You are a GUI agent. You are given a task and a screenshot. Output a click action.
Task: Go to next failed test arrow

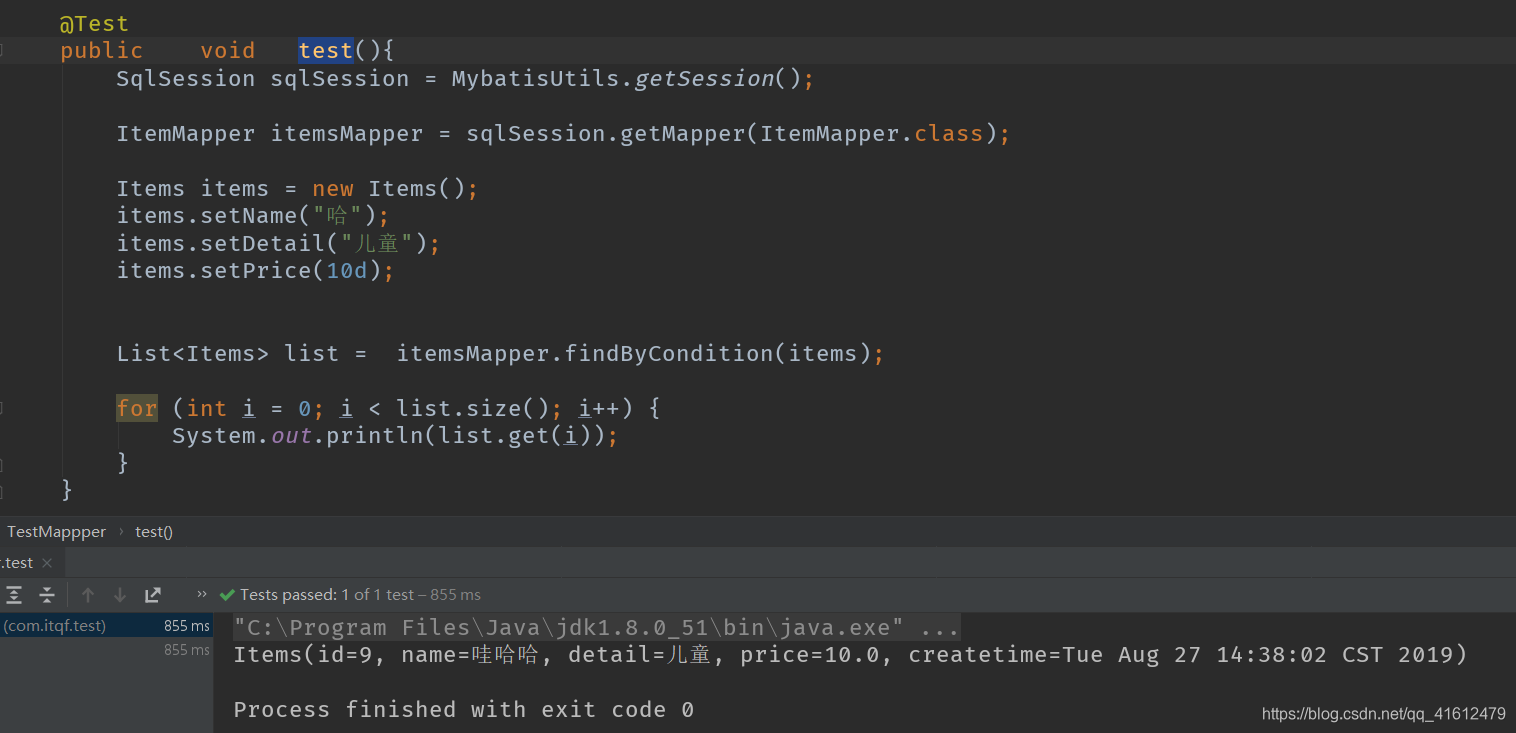[120, 595]
